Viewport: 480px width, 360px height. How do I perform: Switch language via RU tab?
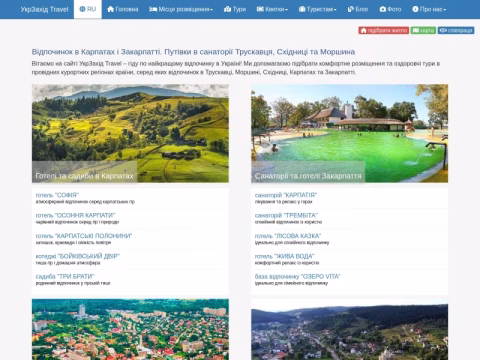pos(88,9)
